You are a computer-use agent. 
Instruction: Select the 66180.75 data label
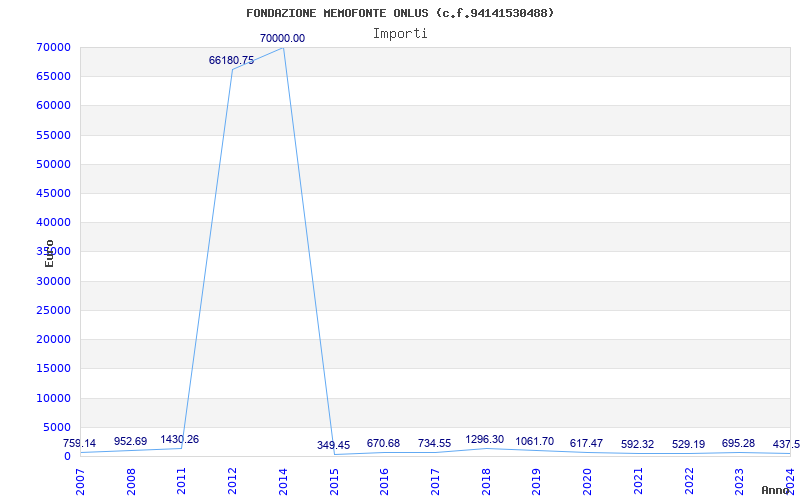pyautogui.click(x=231, y=60)
